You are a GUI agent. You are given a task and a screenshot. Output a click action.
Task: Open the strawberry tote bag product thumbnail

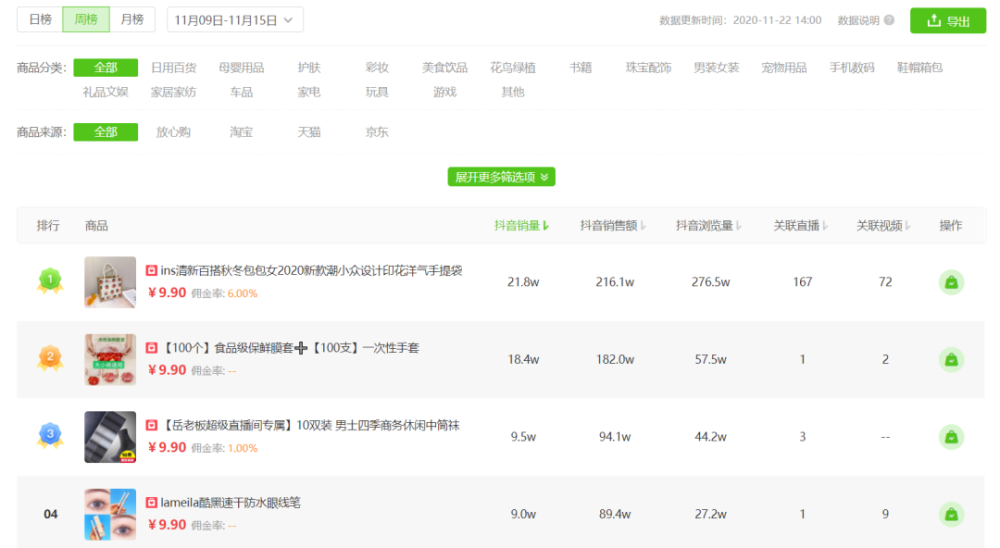110,282
